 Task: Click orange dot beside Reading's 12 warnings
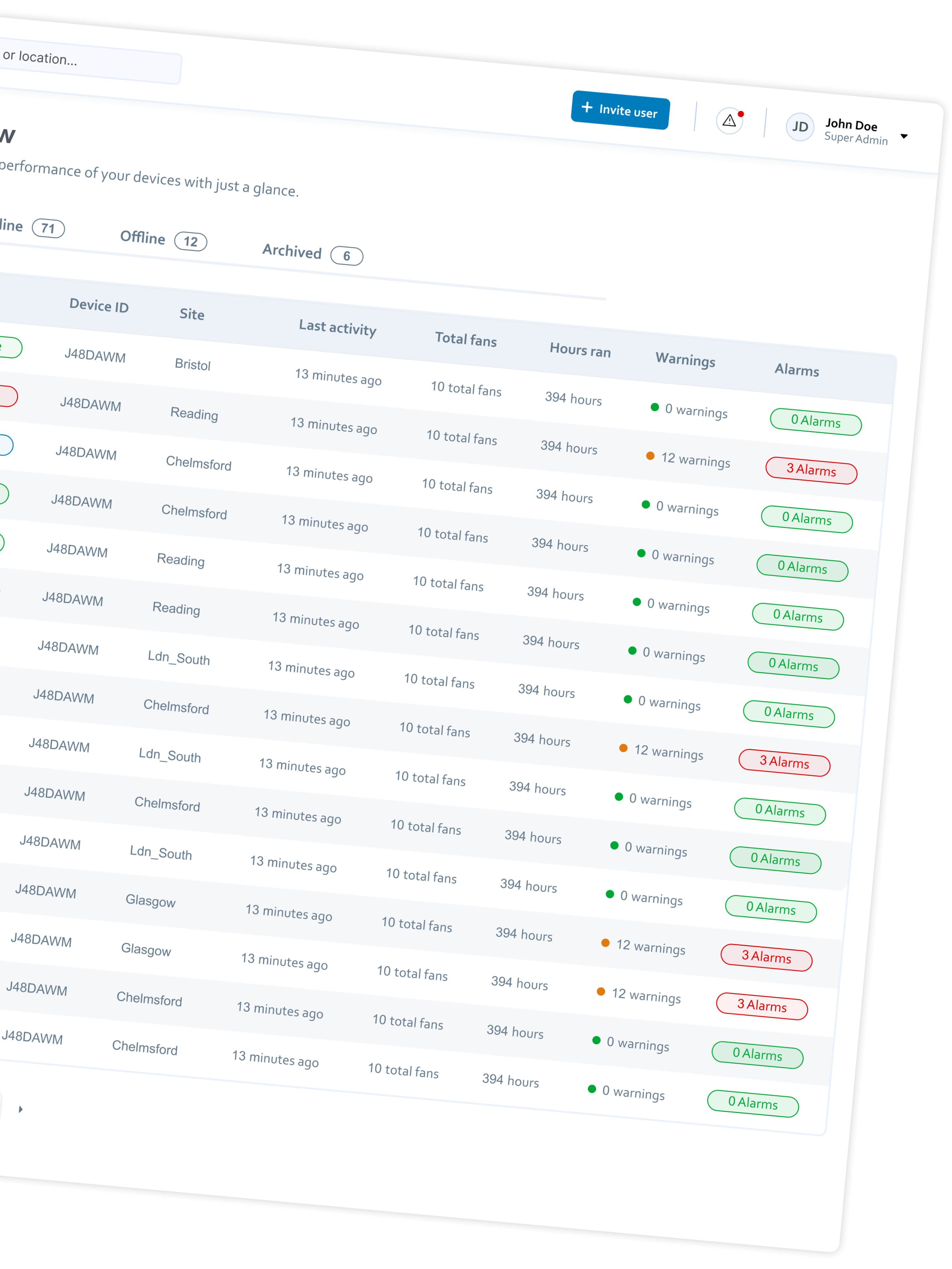click(x=650, y=456)
